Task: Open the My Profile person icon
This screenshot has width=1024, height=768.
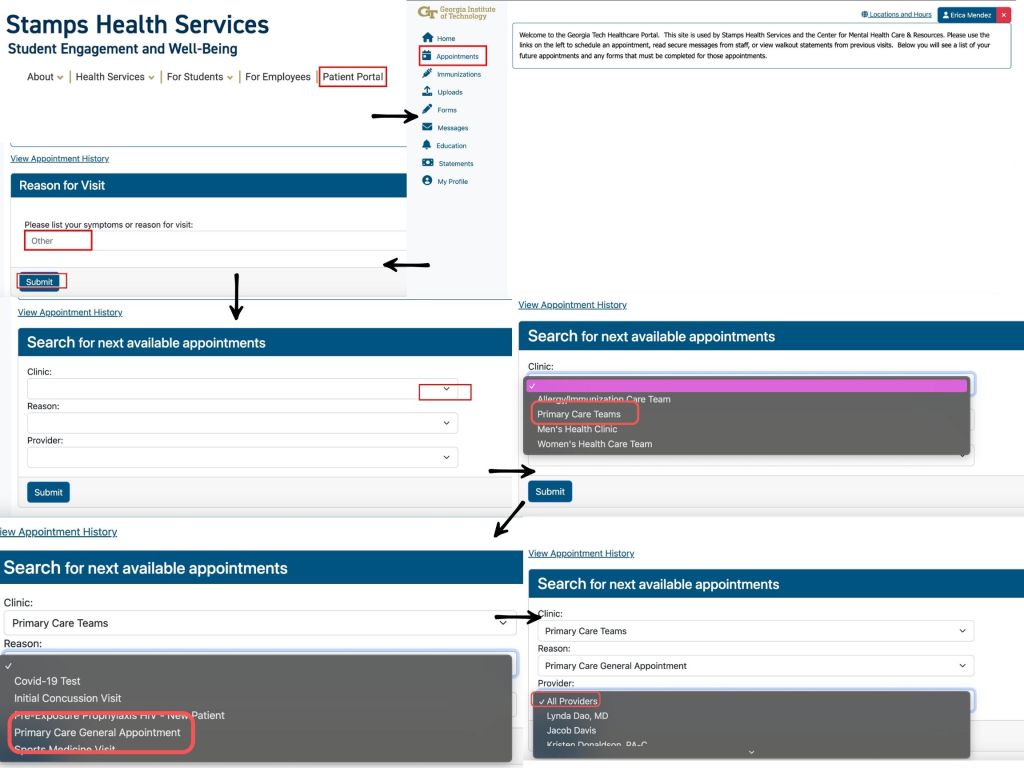Action: click(x=427, y=180)
